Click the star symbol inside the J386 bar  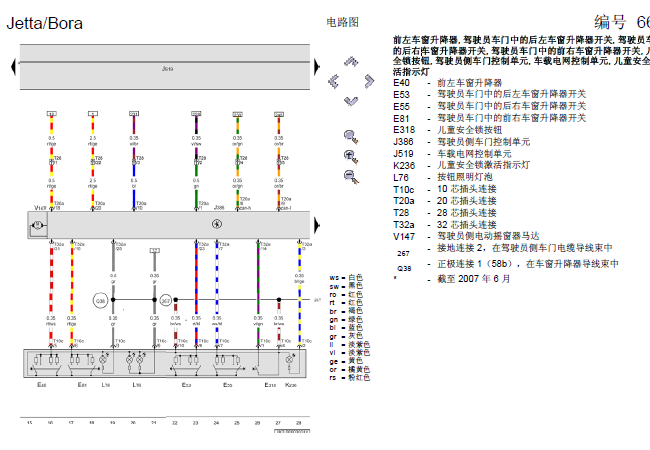click(217, 224)
